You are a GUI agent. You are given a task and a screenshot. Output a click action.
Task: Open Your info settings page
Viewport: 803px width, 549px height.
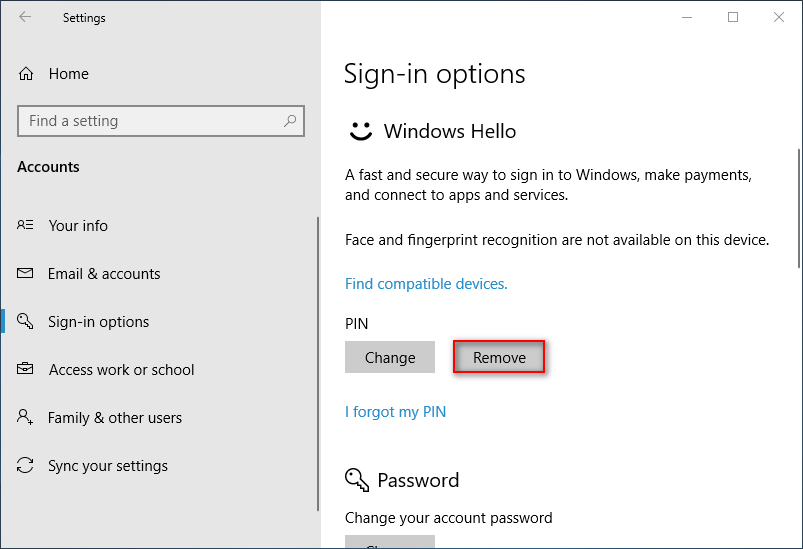pos(78,226)
